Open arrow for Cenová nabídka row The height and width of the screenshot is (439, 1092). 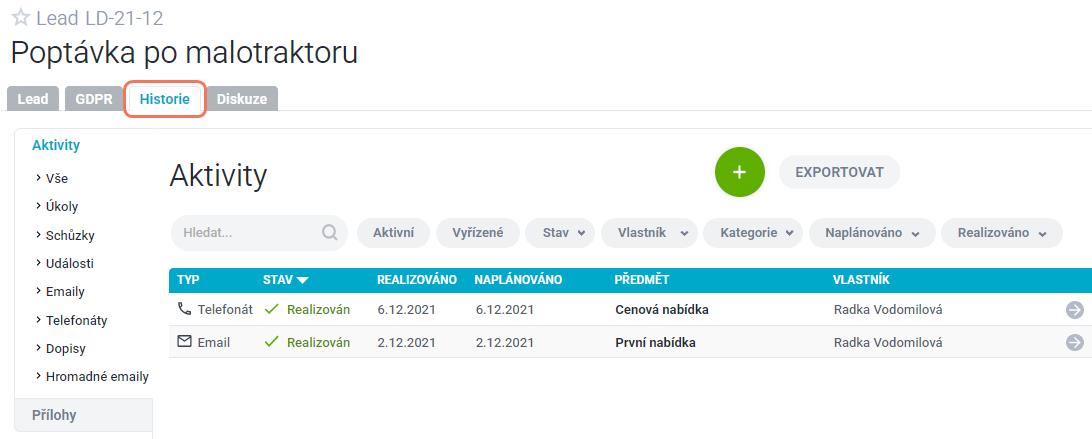pyautogui.click(x=1075, y=310)
